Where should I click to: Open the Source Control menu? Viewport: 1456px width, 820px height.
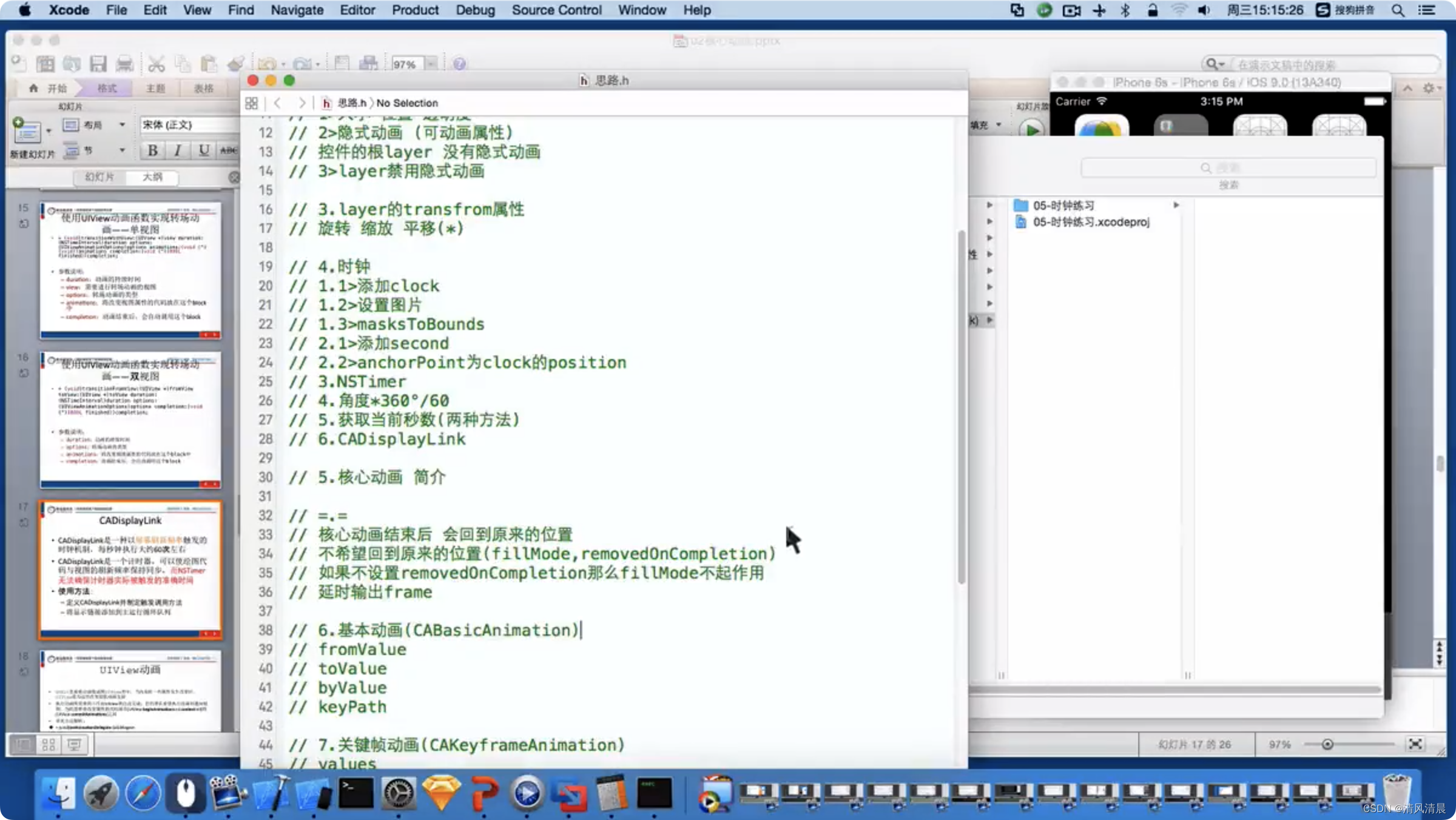[556, 10]
